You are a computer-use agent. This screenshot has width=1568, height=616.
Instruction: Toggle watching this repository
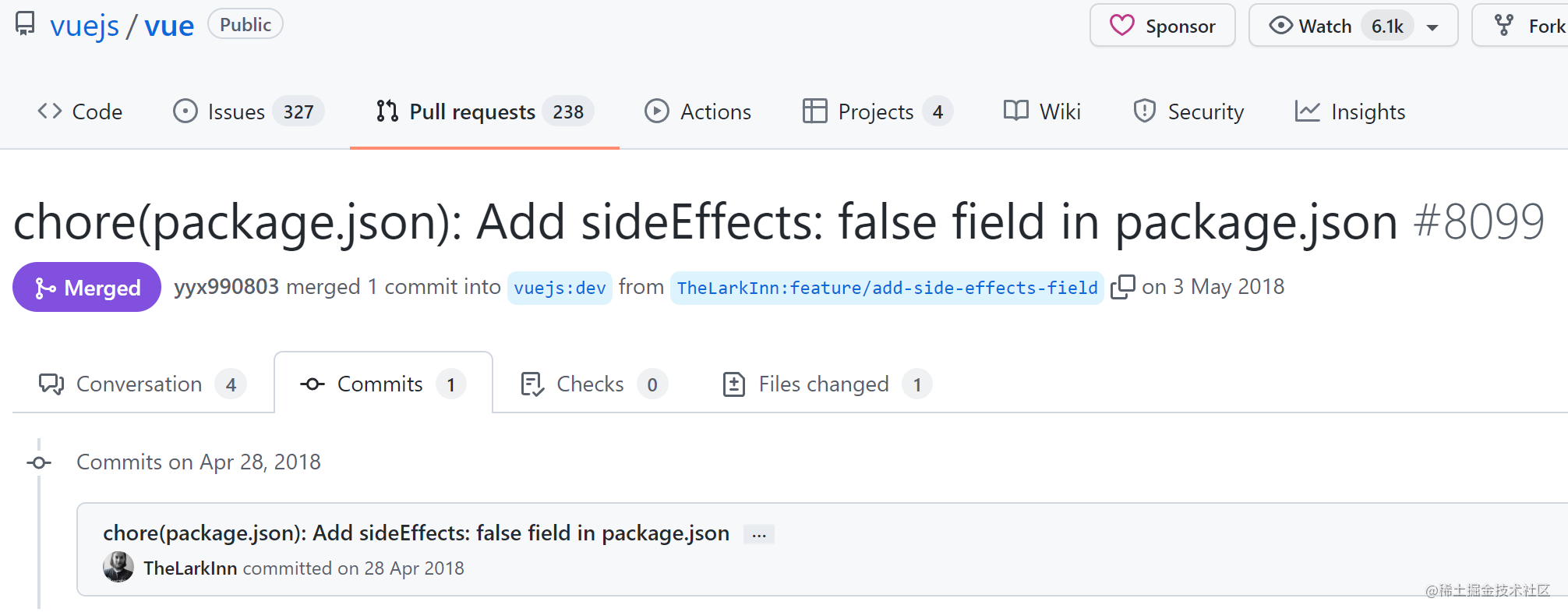pyautogui.click(x=1325, y=24)
